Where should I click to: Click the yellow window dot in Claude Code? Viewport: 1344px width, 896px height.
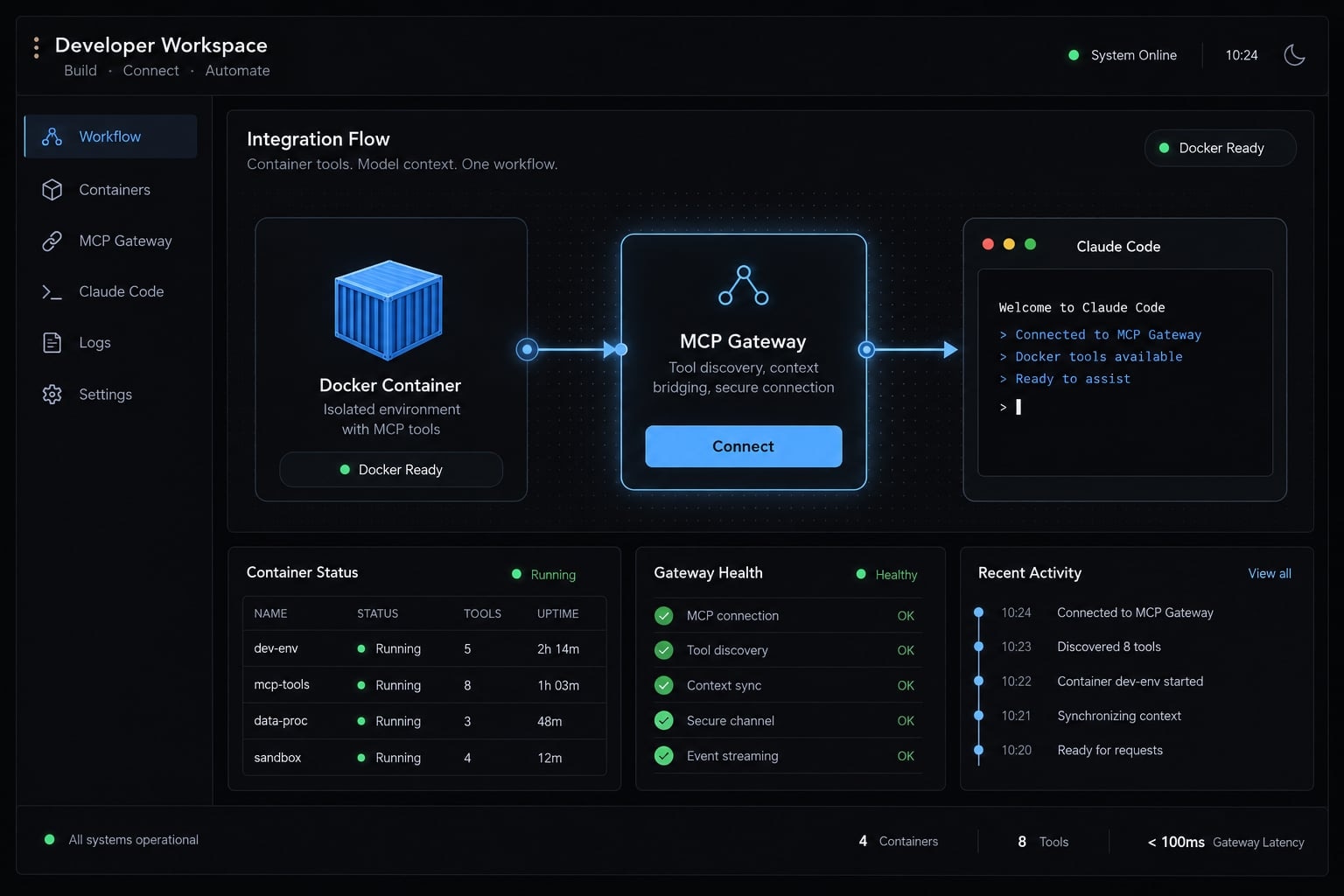click(x=1009, y=244)
